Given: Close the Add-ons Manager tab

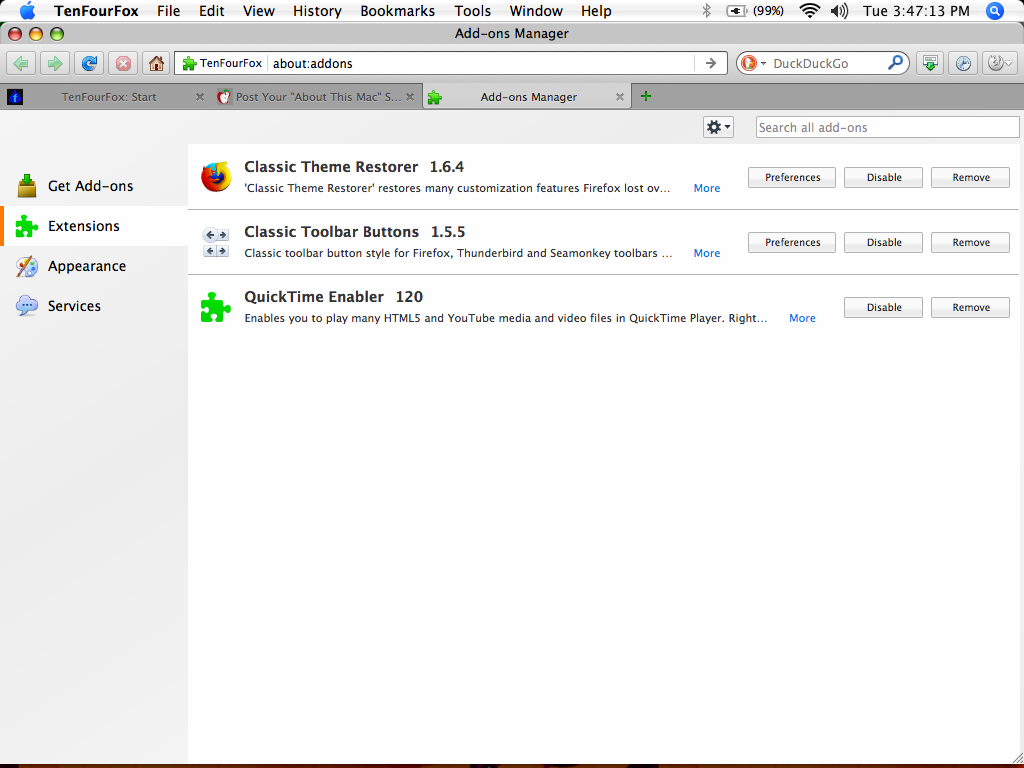Looking at the screenshot, I should pos(620,97).
